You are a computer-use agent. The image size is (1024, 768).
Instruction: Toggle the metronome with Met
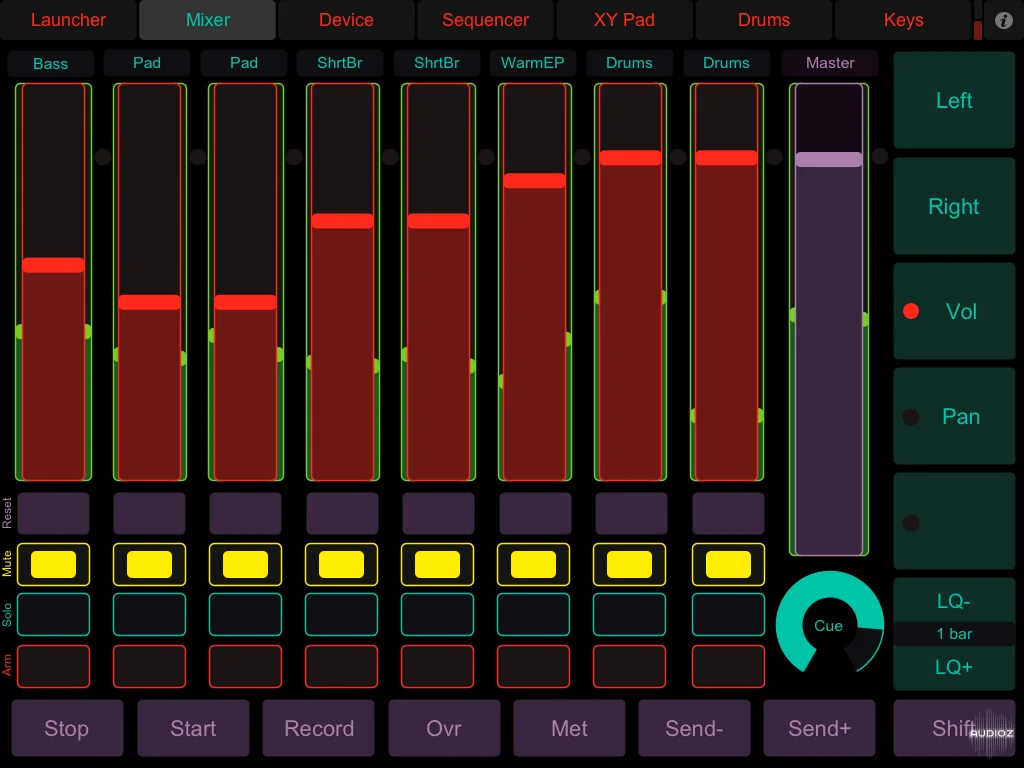coord(569,728)
